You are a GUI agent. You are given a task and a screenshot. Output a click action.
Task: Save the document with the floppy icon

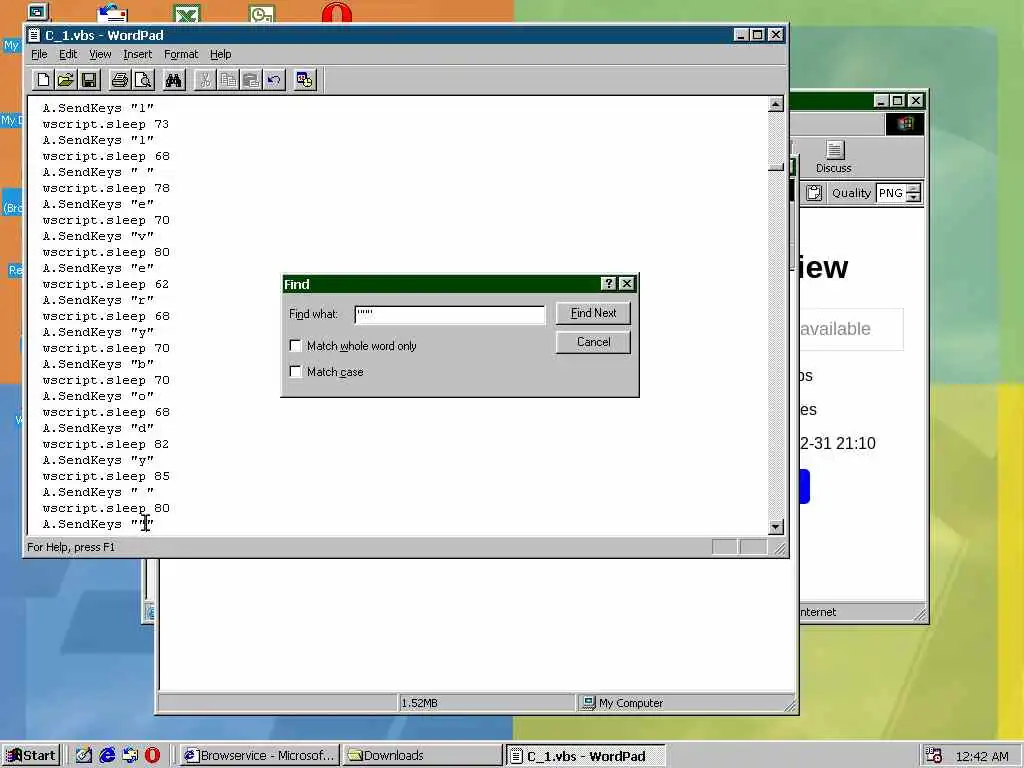tap(89, 80)
